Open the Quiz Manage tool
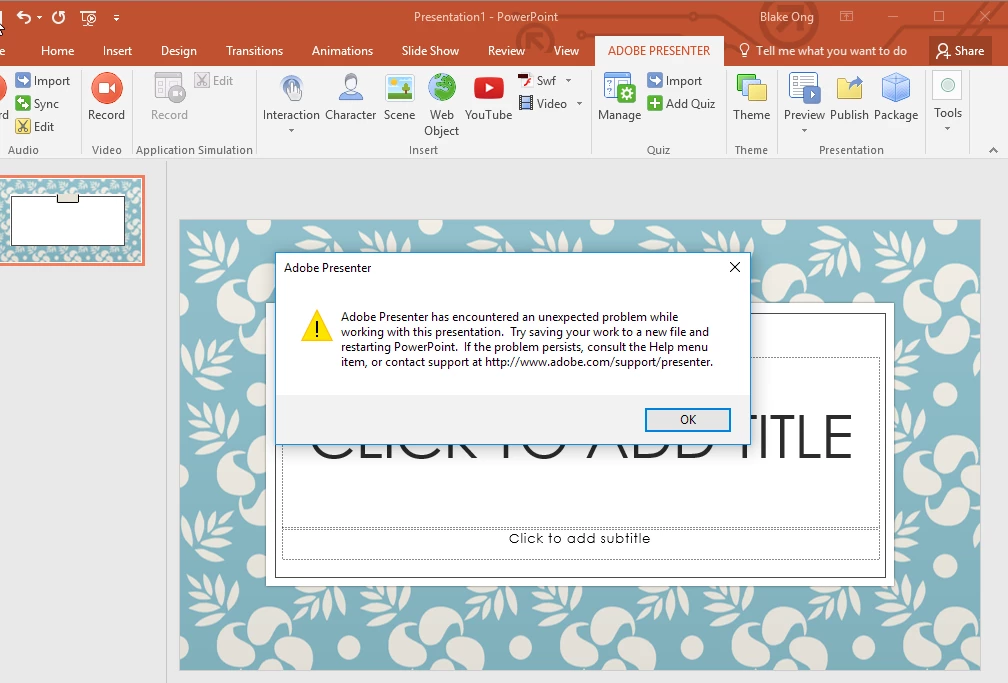This screenshot has width=1008, height=683. (x=619, y=97)
